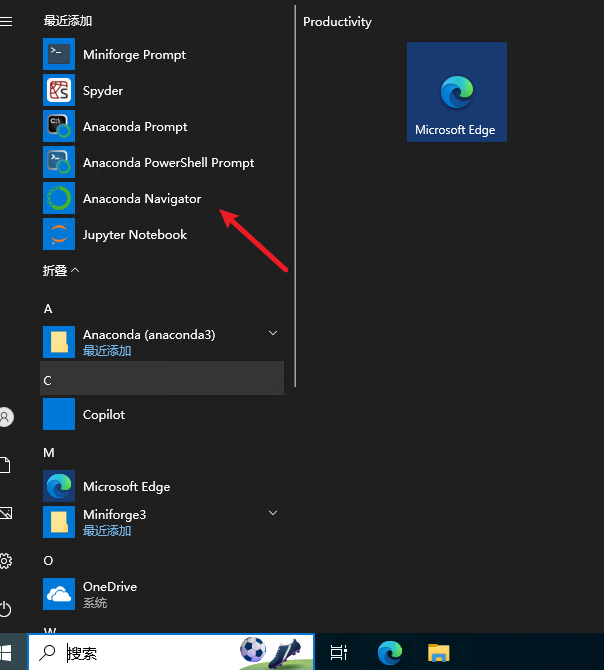604x670 pixels.
Task: Open the hamburger menu at top left
Action: (6, 21)
